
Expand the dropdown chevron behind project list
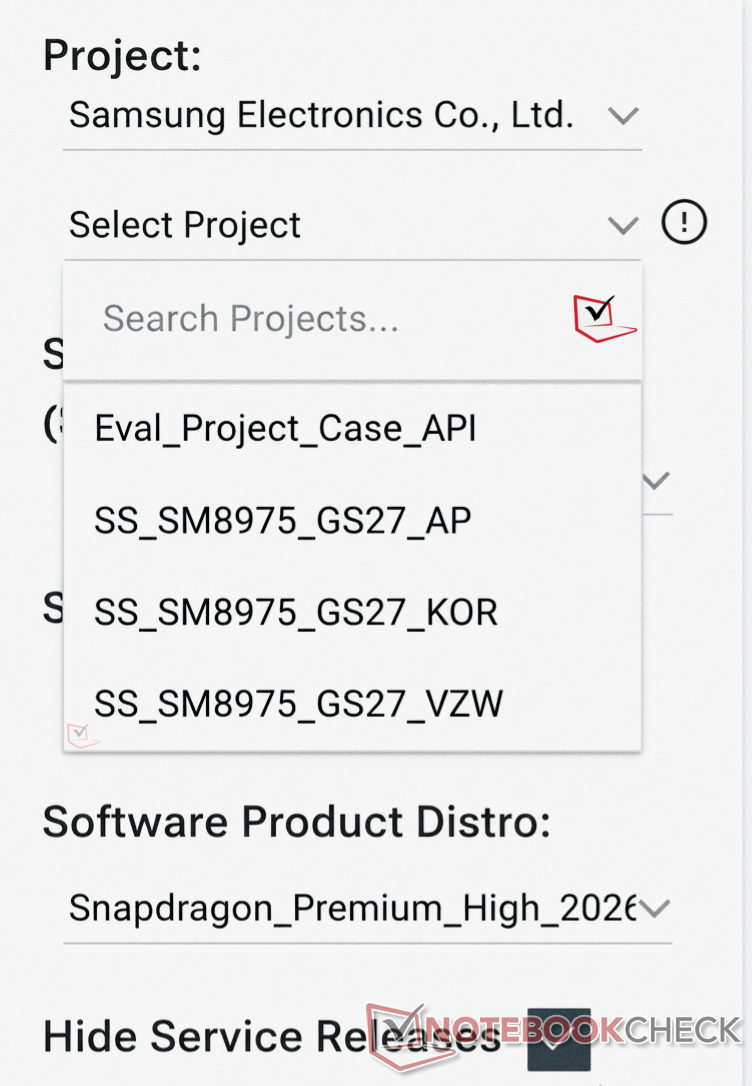point(656,480)
